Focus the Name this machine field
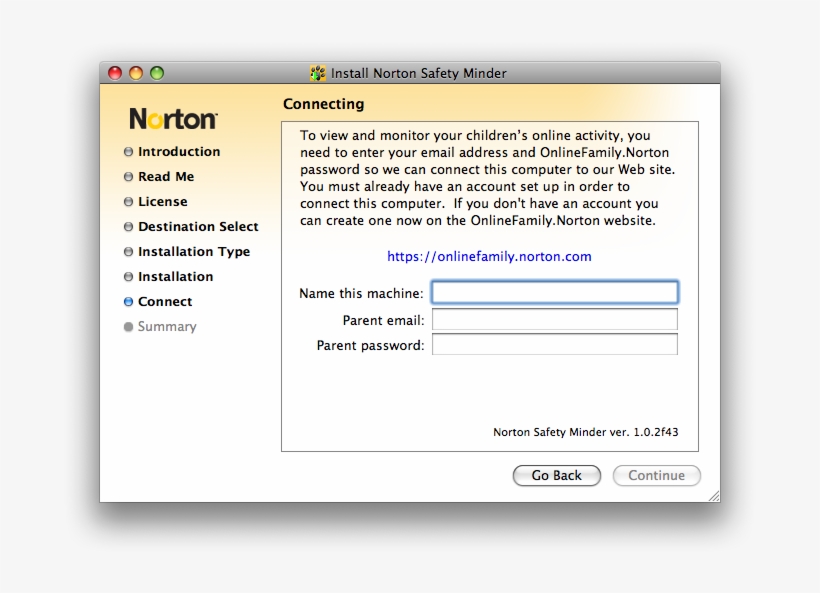 pos(554,293)
